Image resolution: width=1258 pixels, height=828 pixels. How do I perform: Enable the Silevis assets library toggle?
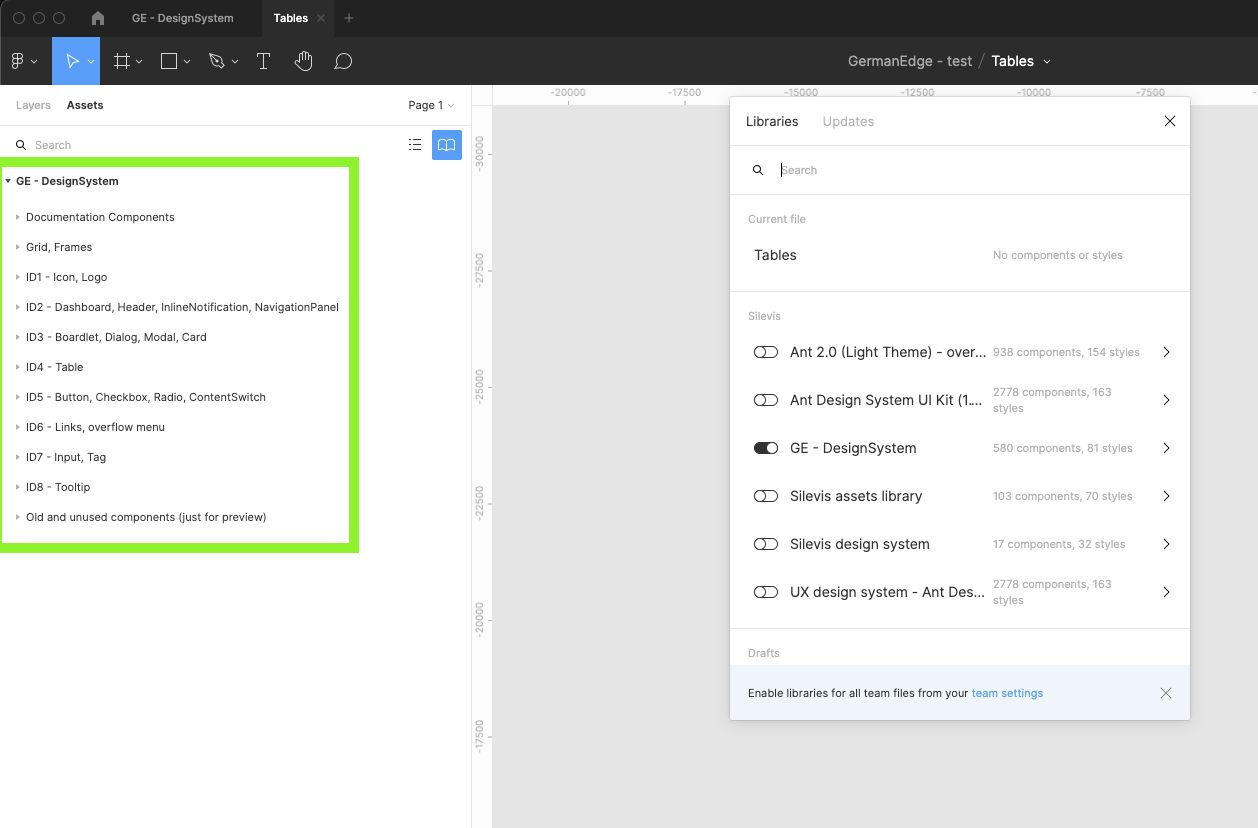(766, 496)
